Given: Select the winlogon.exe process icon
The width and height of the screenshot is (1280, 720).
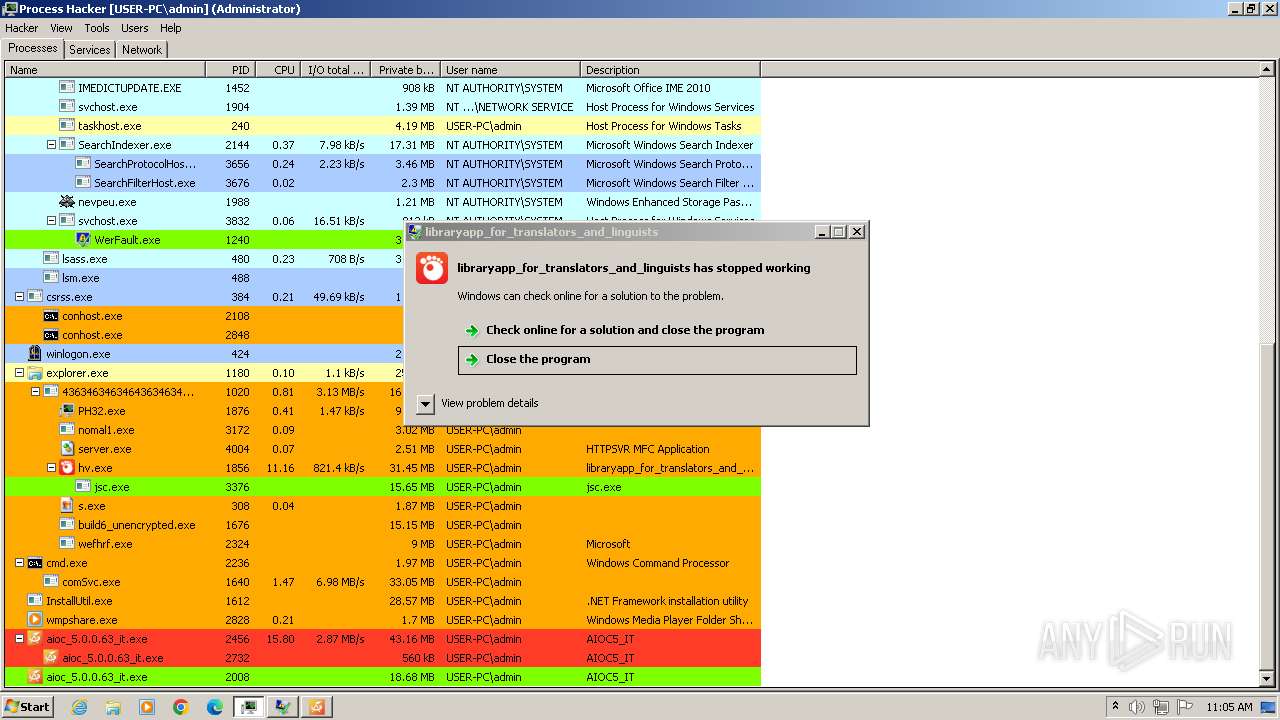Looking at the screenshot, I should pos(35,354).
